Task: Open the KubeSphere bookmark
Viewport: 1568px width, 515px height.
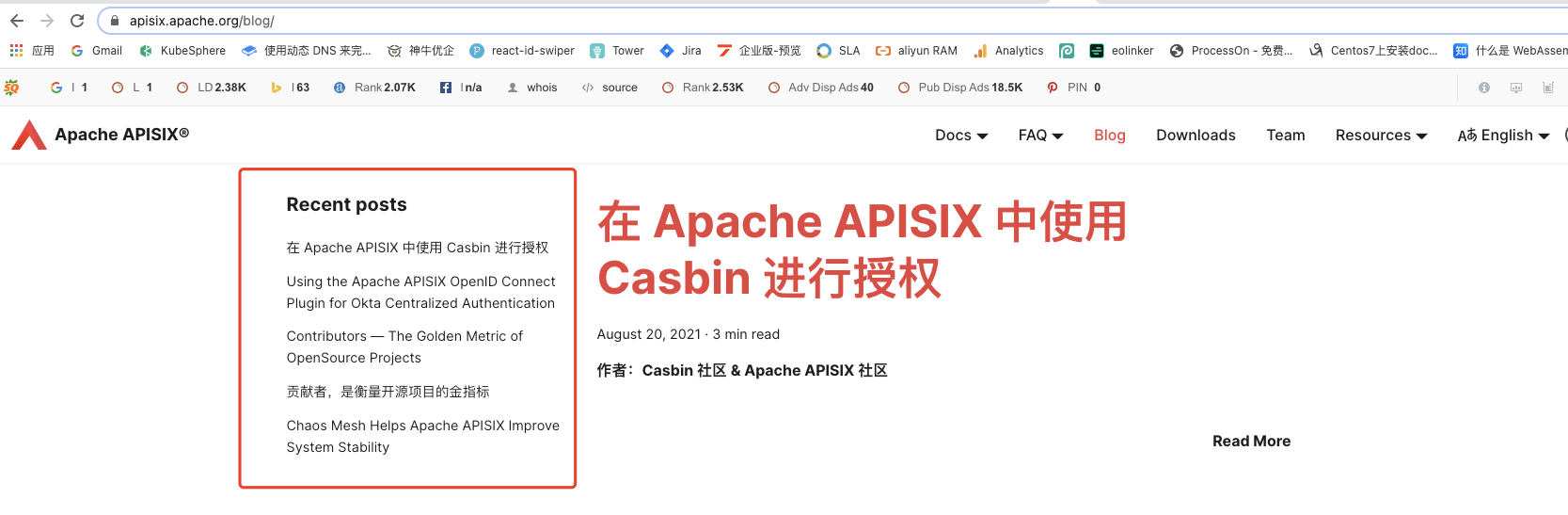Action: click(182, 51)
